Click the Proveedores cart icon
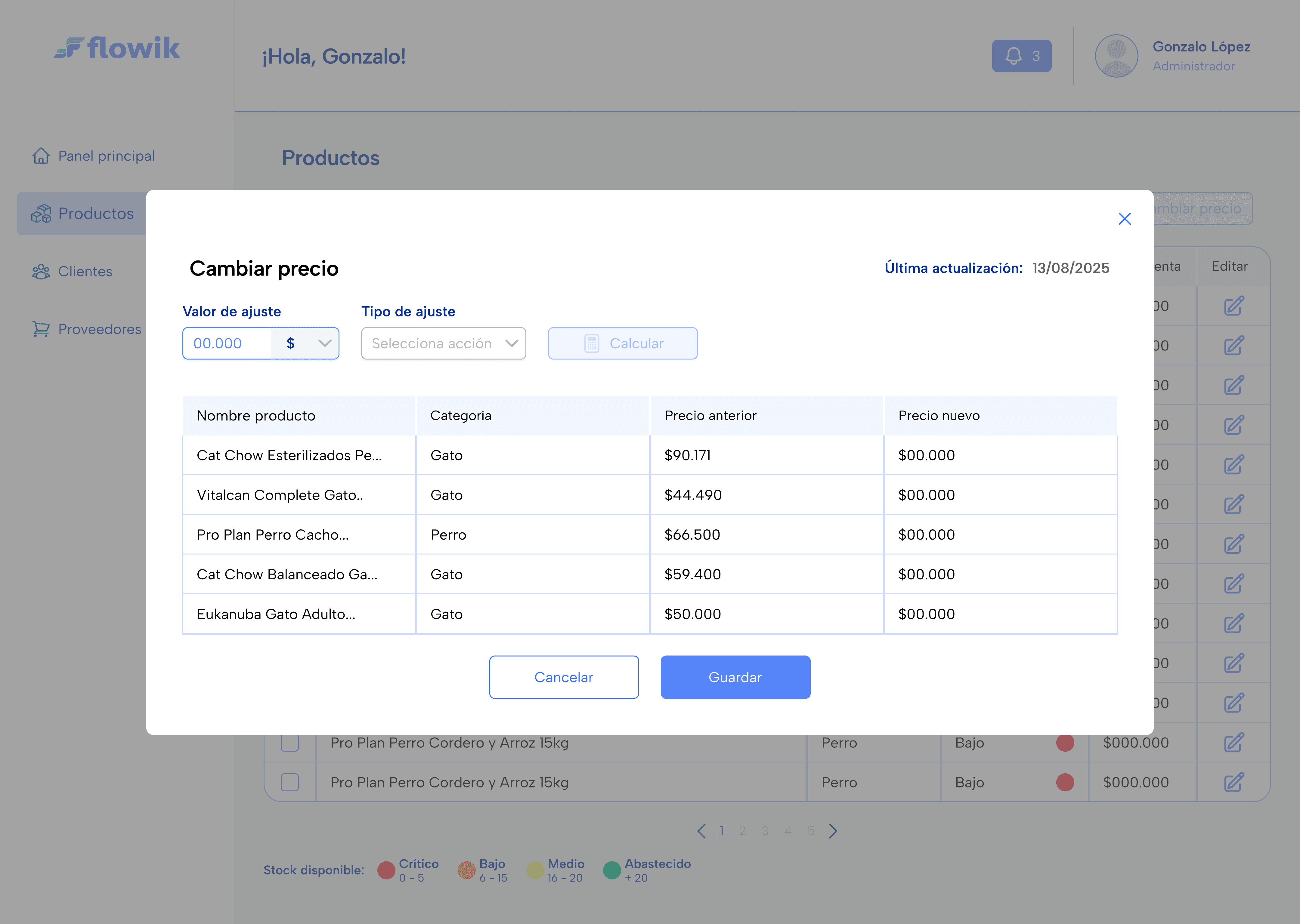1300x924 pixels. click(x=41, y=329)
